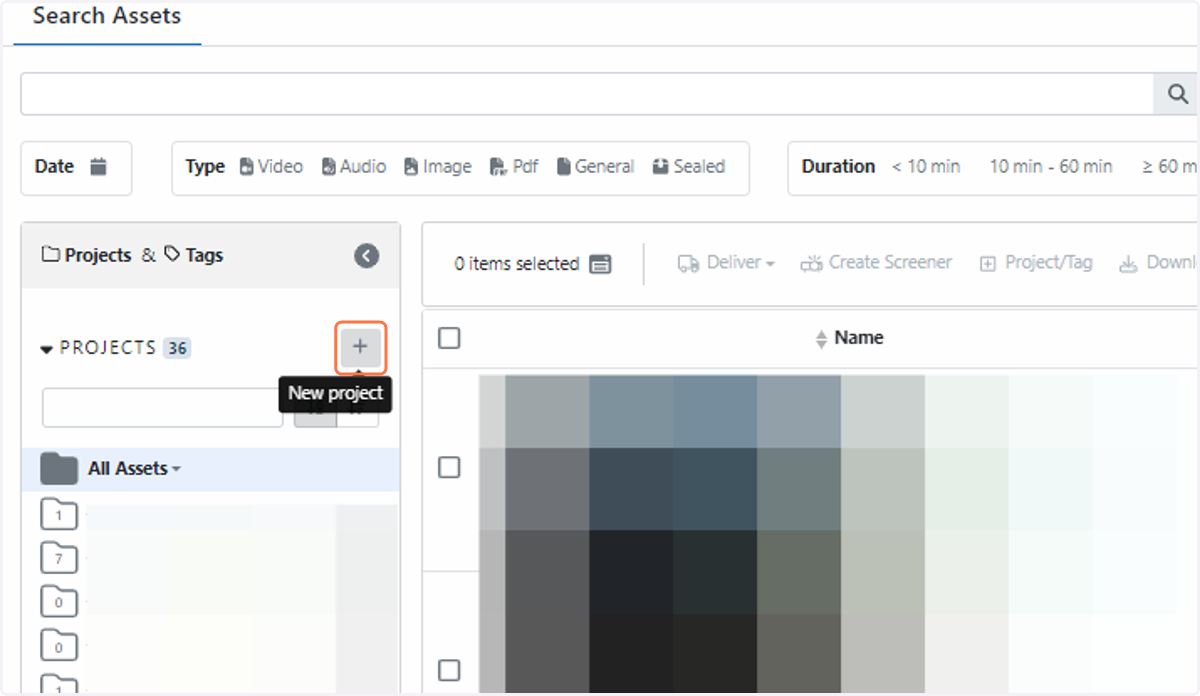1200x696 pixels.
Task: Click the project filter text box
Action: (x=163, y=408)
